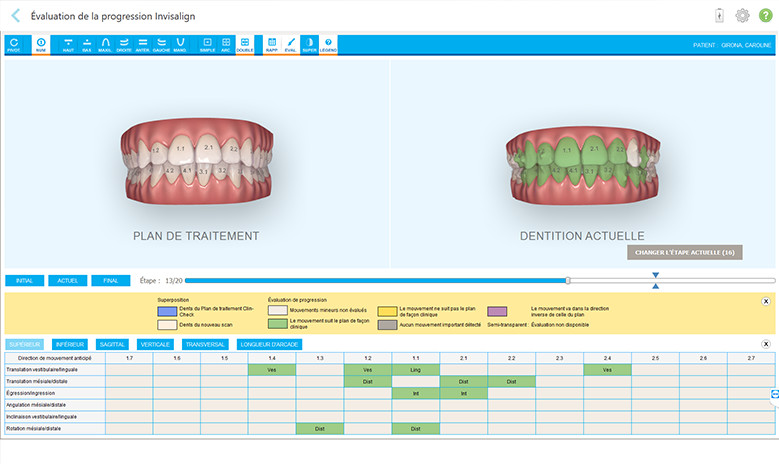Click the 'Dist' translation cell under tooth 1.2
The width and height of the screenshot is (779, 464).
pos(368,382)
